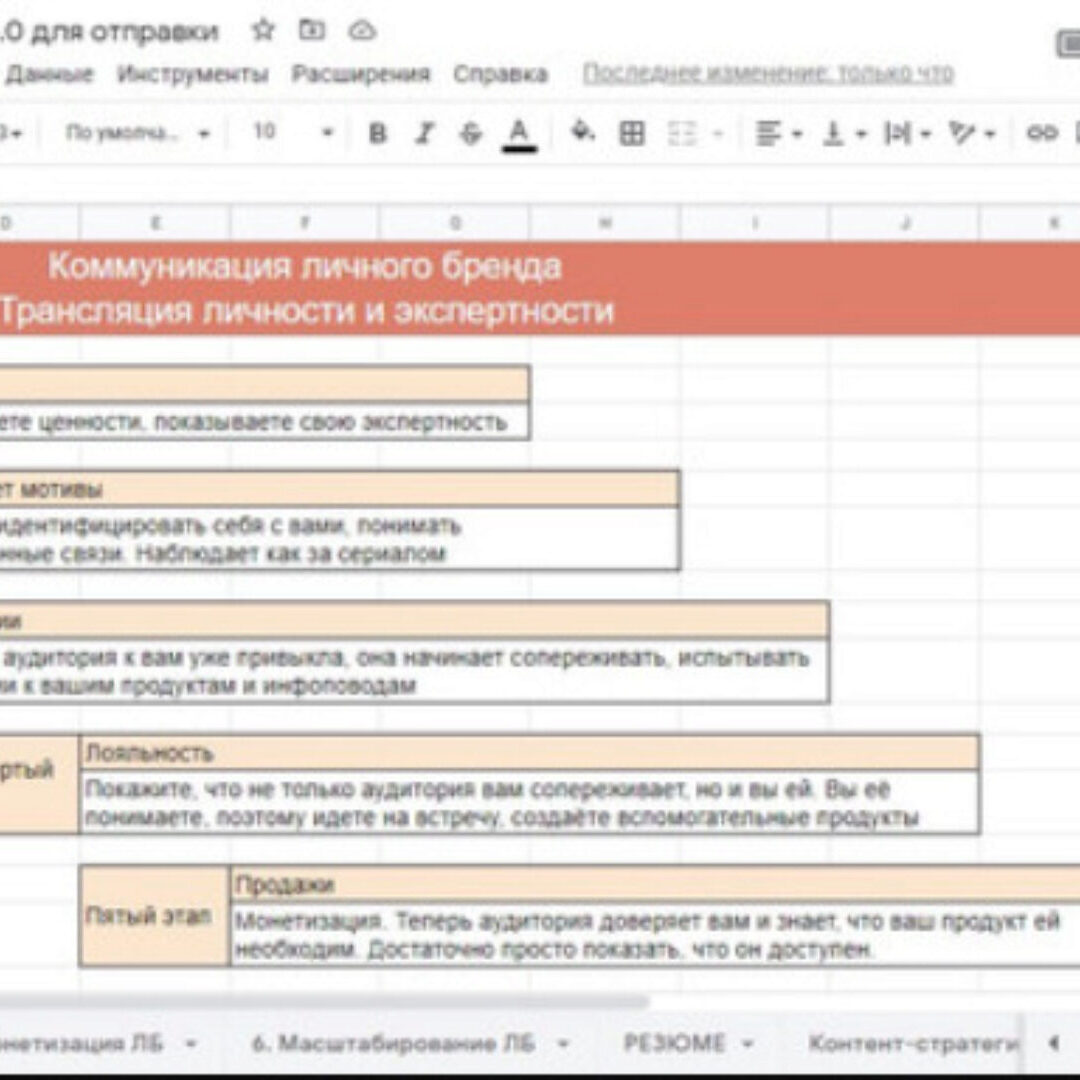Toggle italic formatting

point(424,133)
